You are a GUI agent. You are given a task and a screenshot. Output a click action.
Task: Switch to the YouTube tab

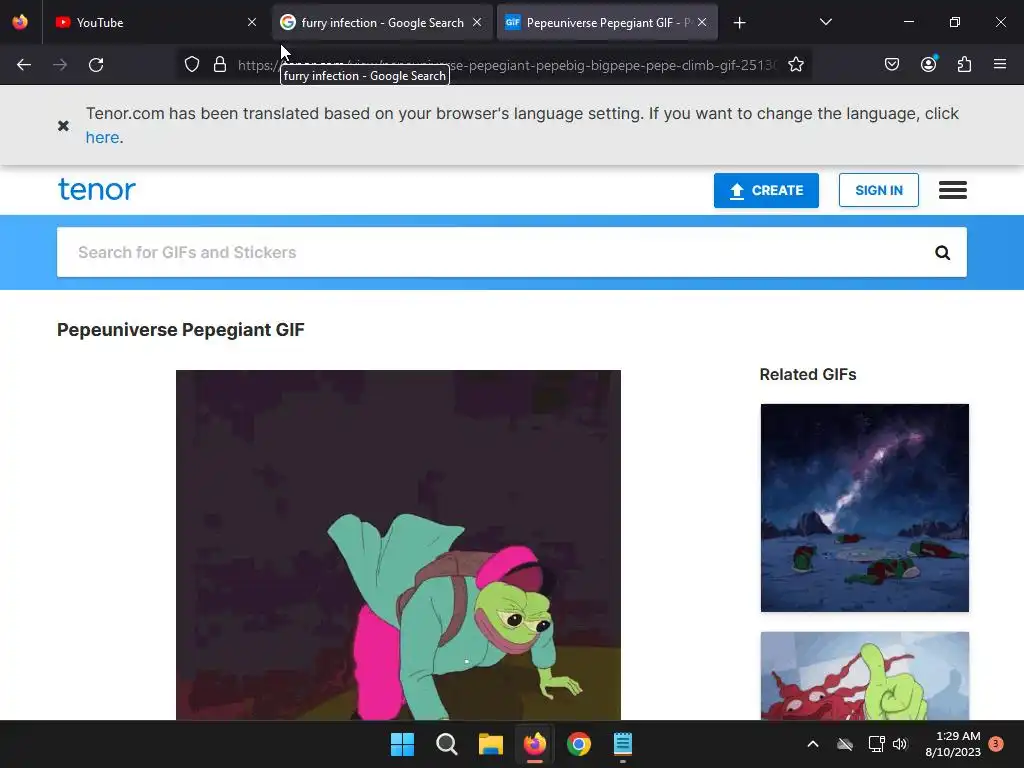(x=157, y=22)
